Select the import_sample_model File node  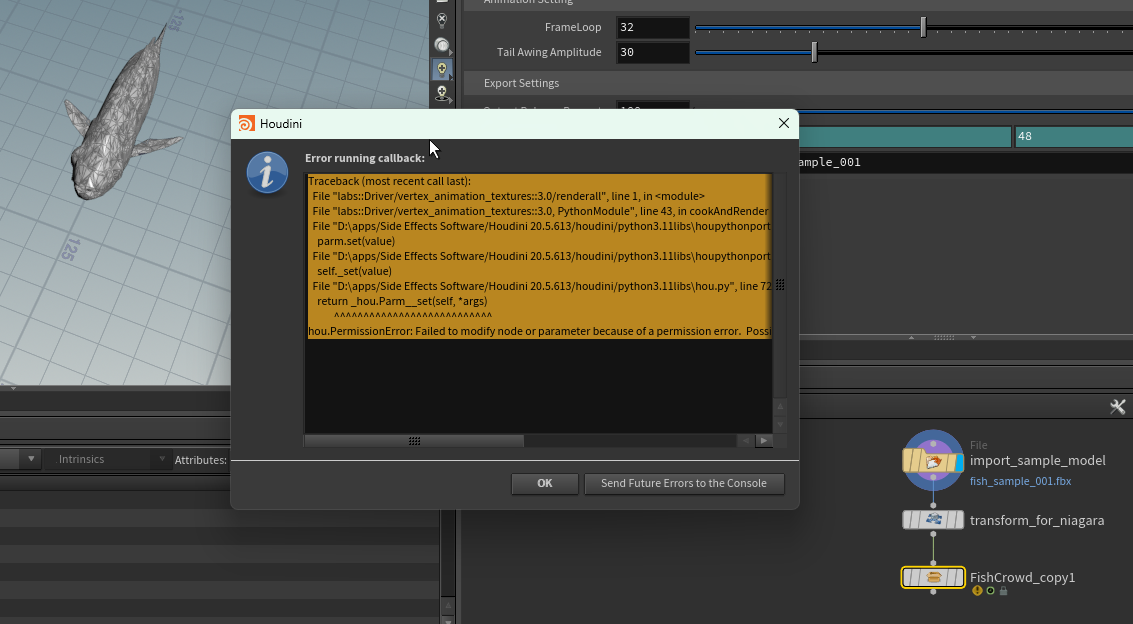point(933,461)
